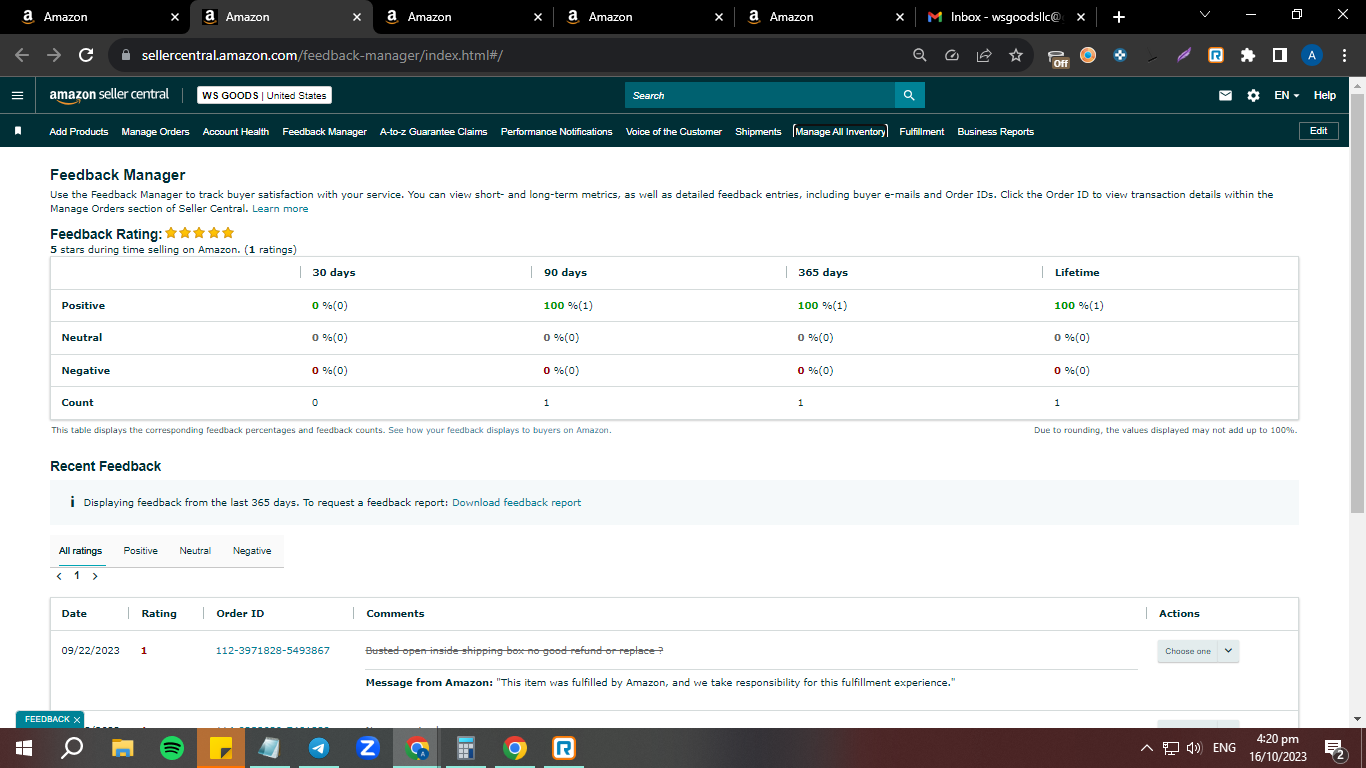Click the Seller Central search input field
The image size is (1366, 768).
point(760,95)
